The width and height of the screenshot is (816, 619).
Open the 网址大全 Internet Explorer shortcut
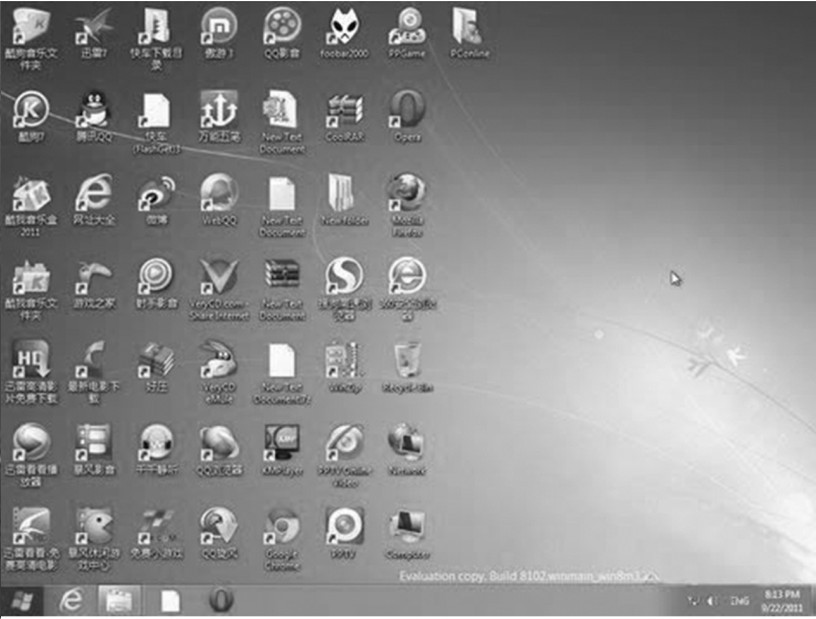pos(94,200)
